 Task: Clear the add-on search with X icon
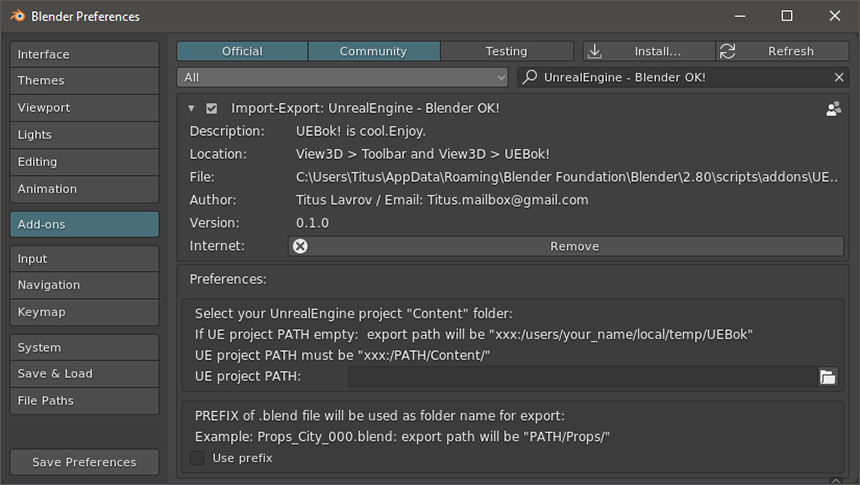(x=839, y=78)
